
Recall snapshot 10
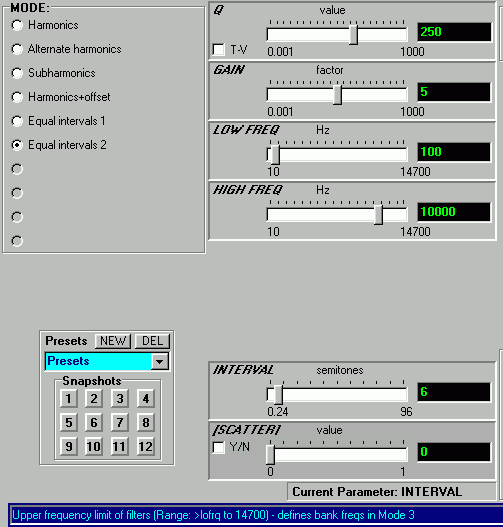coord(94,447)
